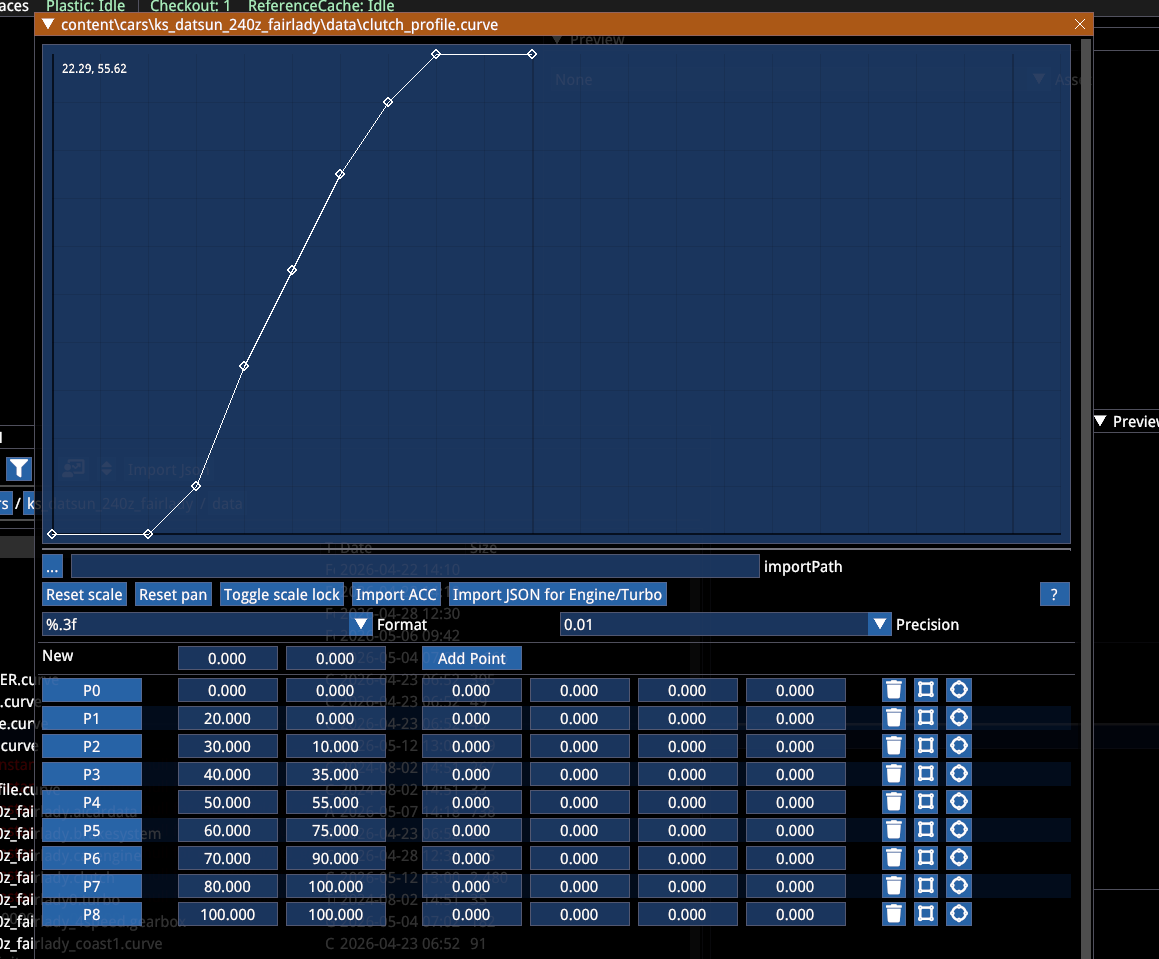
Task: Click P7 X value 80.000
Action: 228,886
